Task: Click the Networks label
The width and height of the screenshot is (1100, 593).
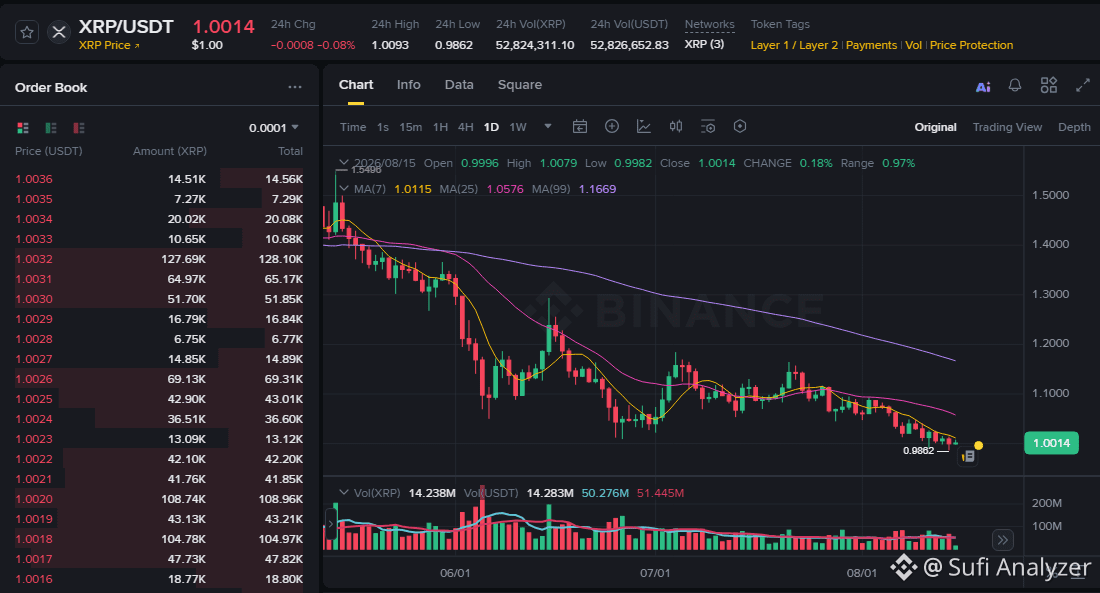Action: tap(709, 25)
